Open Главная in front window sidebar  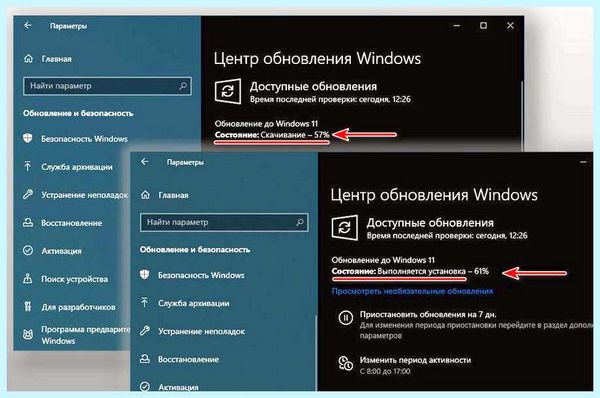pos(173,195)
